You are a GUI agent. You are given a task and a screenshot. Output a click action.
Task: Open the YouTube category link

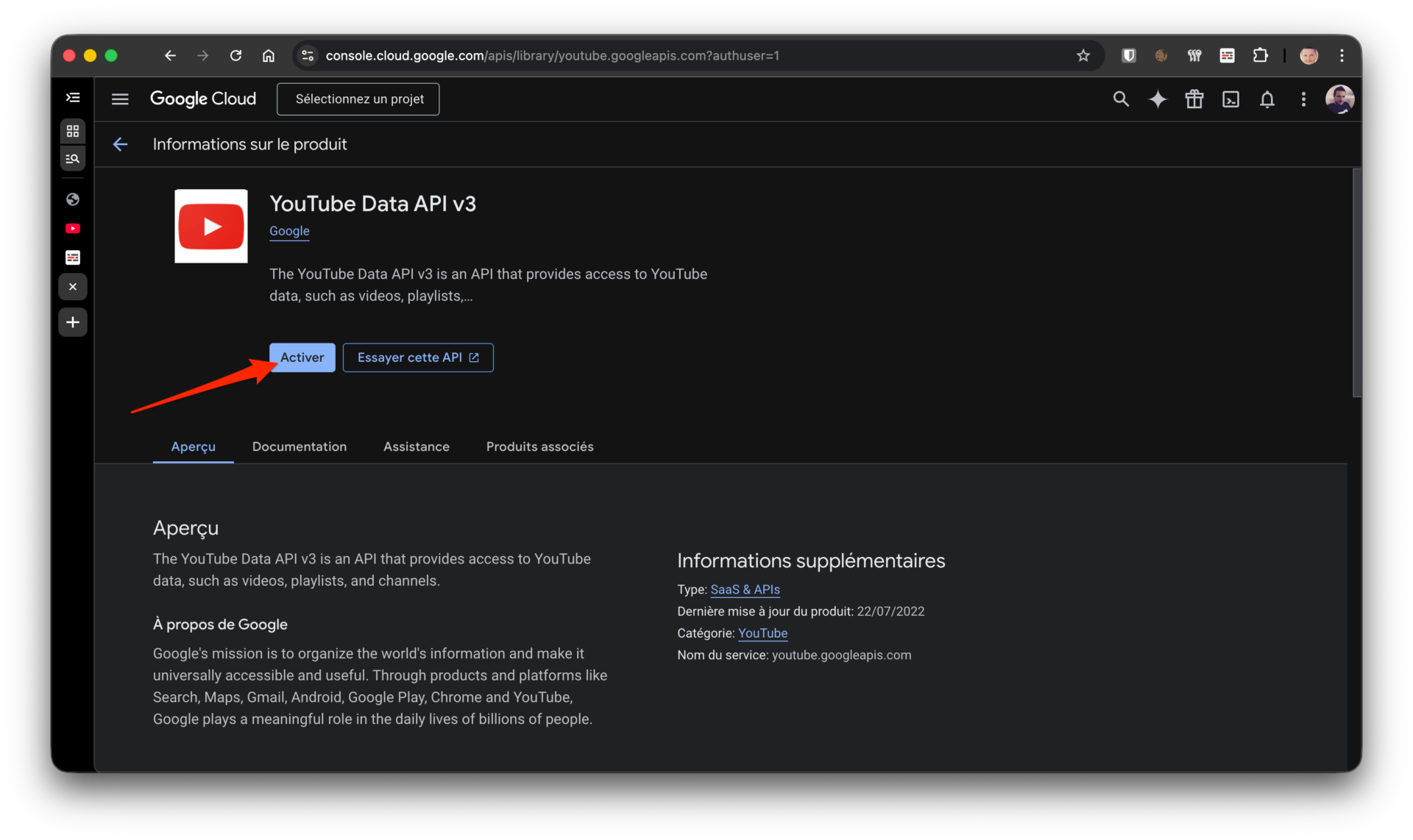[x=762, y=633]
